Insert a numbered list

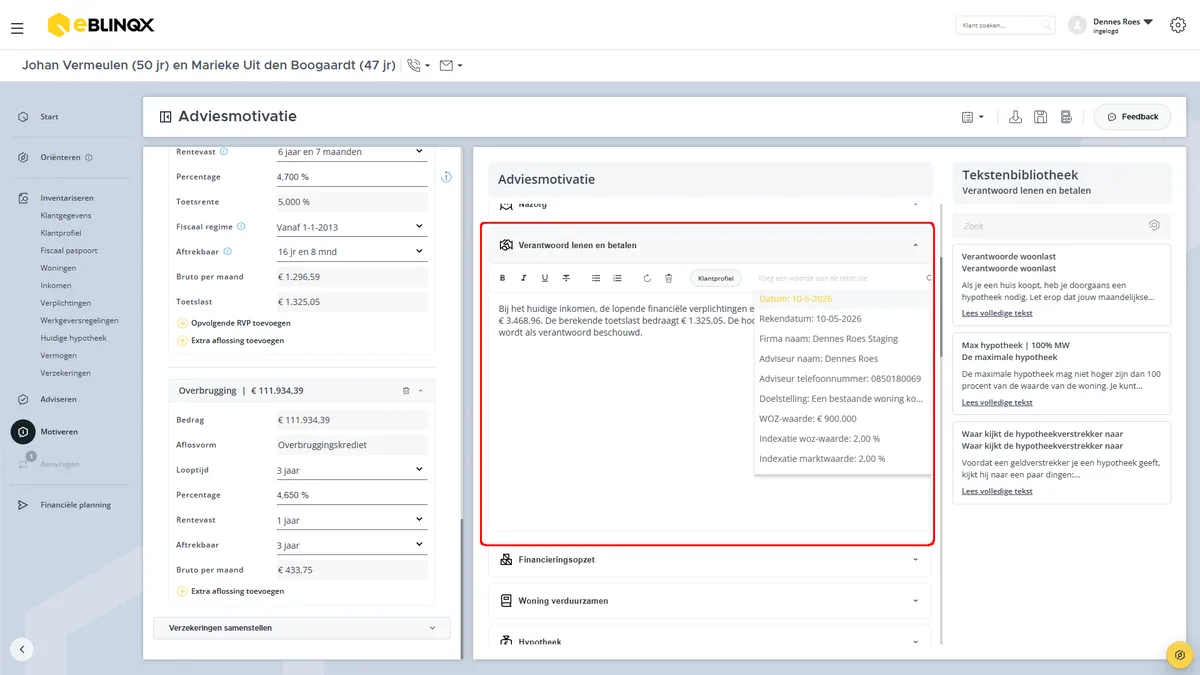[x=617, y=278]
